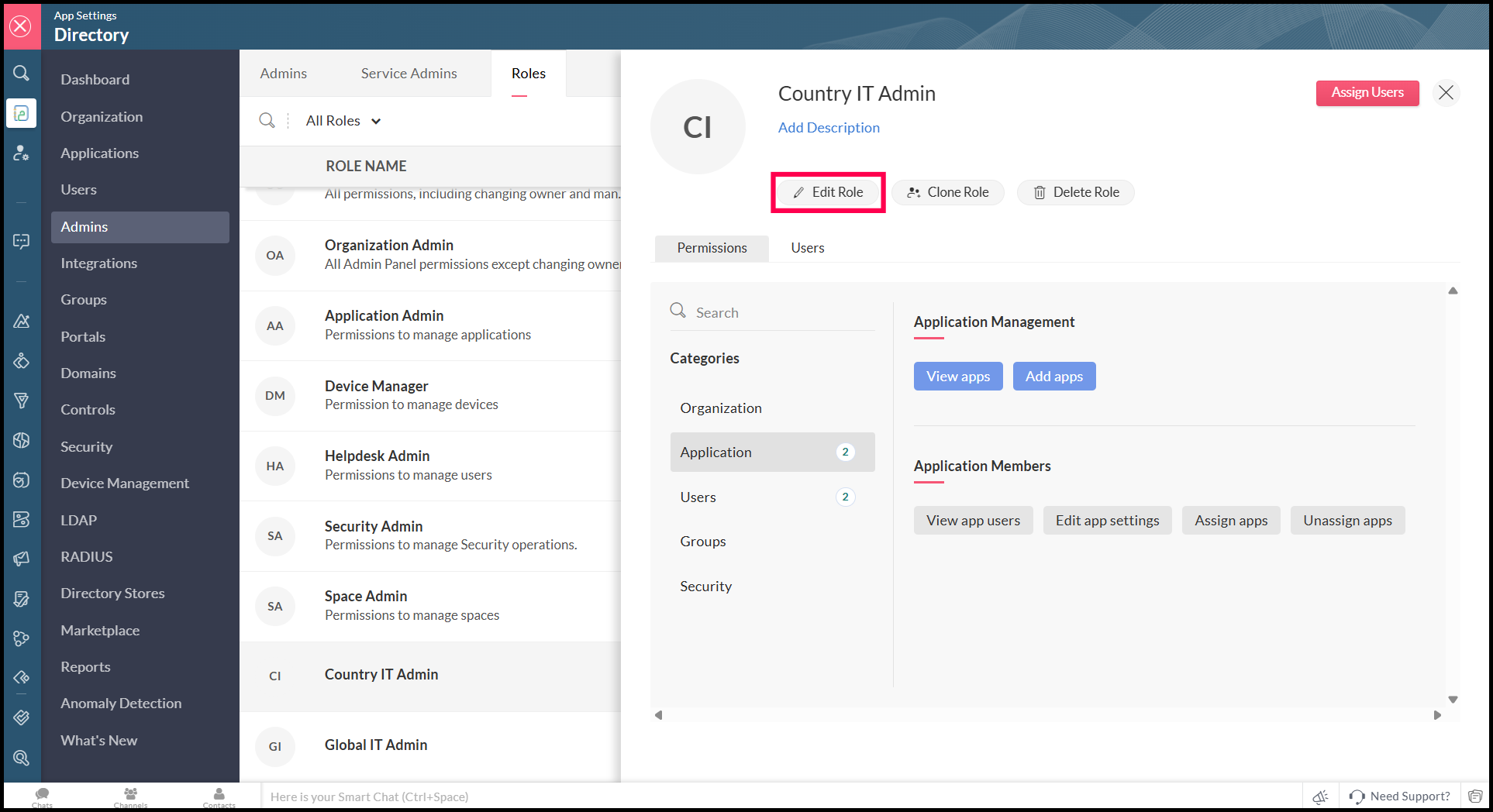1493x812 pixels.
Task: Click the Need Support headset icon
Action: pos(1357,797)
